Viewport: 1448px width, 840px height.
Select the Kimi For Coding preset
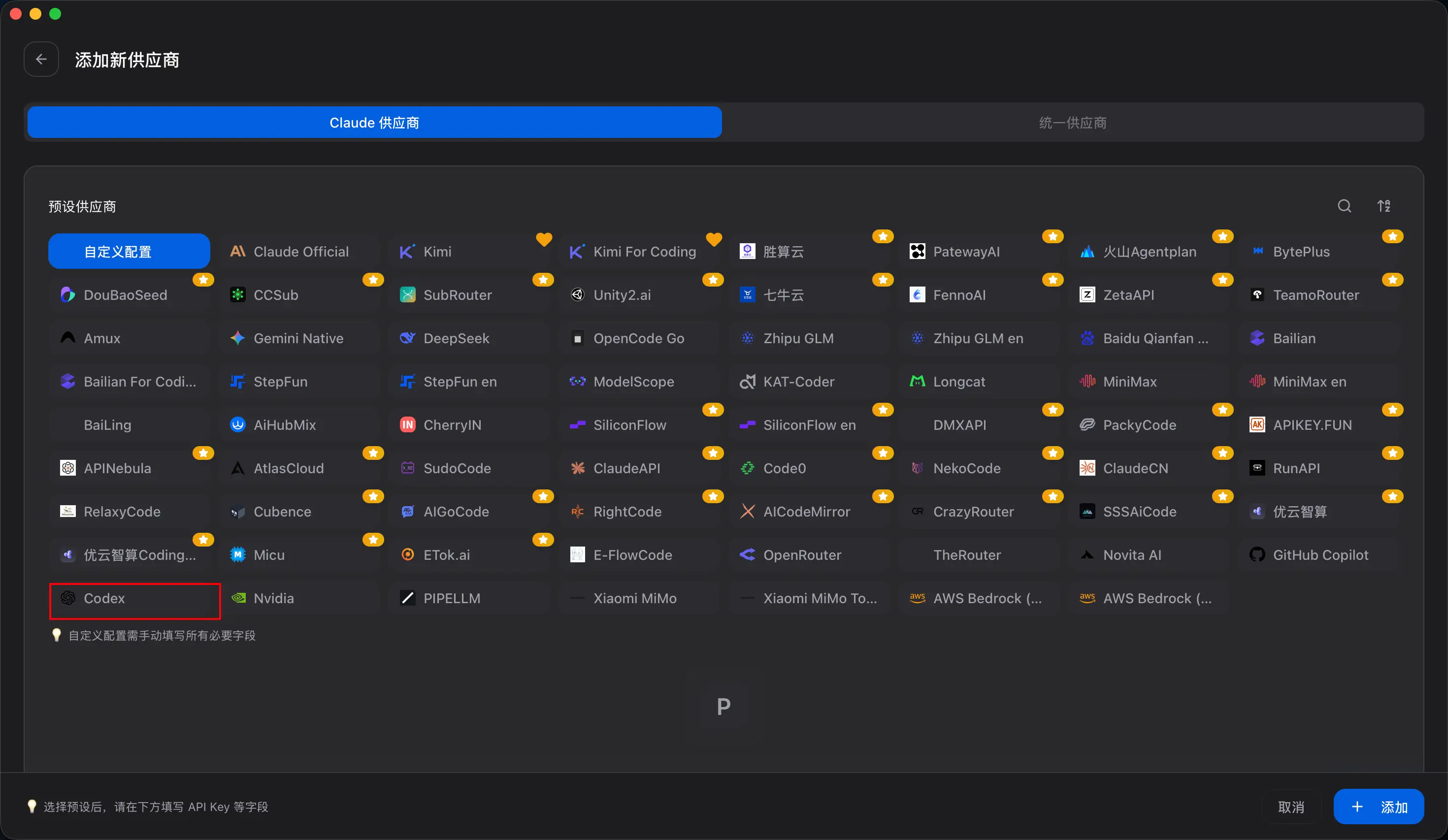tap(639, 252)
